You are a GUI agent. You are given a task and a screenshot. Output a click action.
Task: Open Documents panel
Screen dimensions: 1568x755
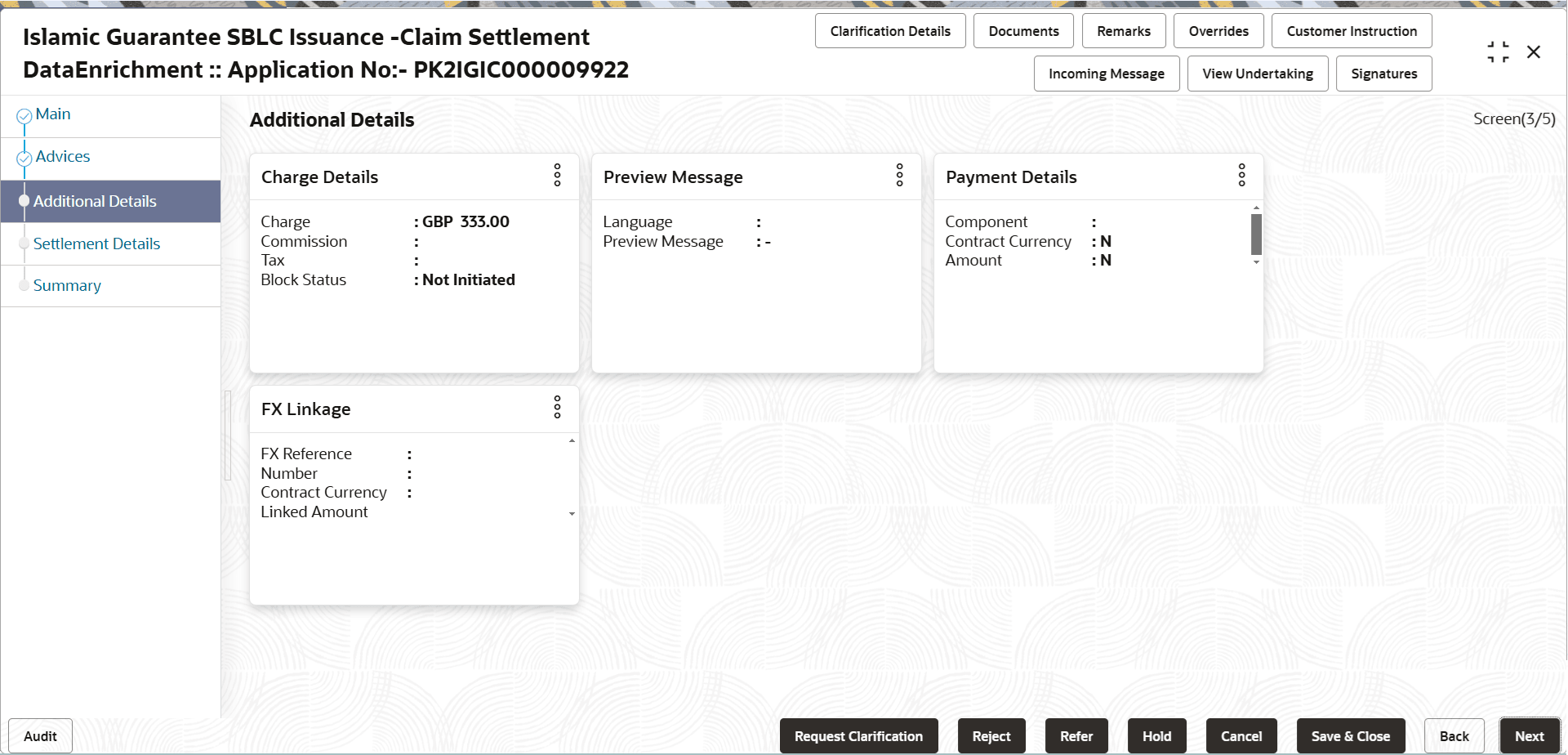pyautogui.click(x=1024, y=31)
